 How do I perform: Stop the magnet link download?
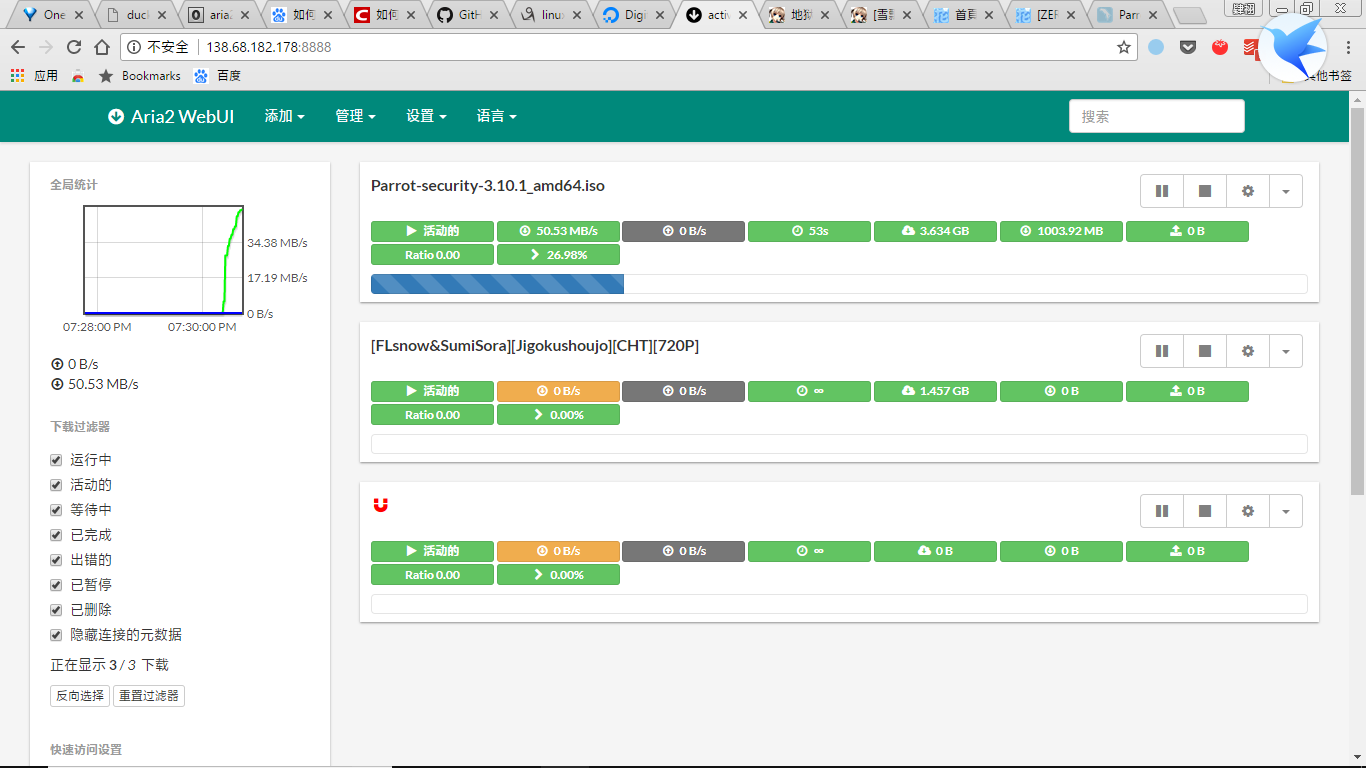1205,511
